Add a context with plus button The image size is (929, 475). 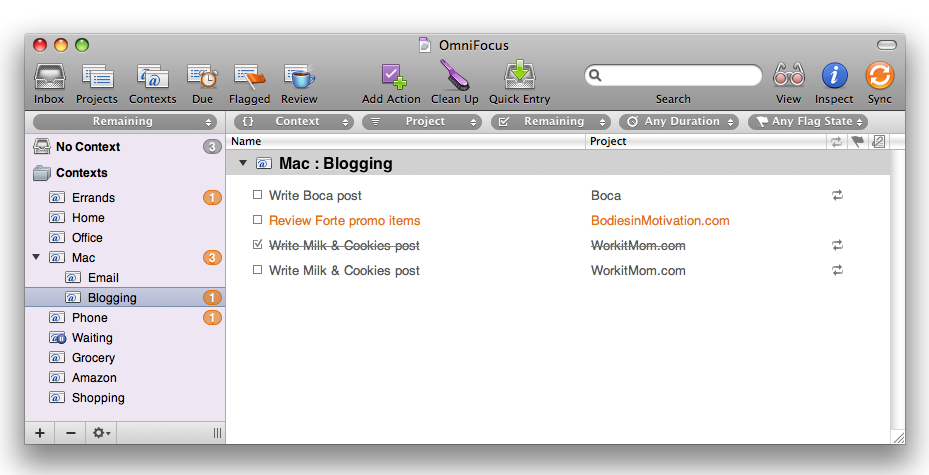point(40,433)
